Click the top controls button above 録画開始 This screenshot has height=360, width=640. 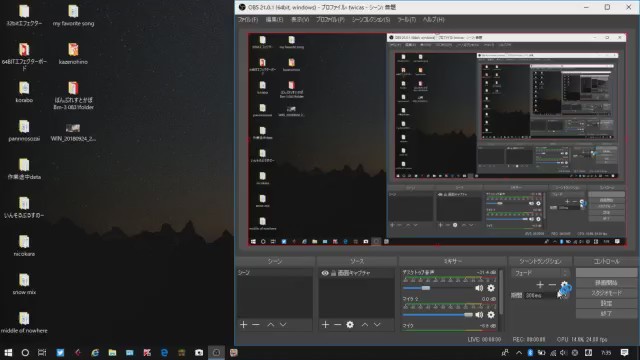(606, 272)
